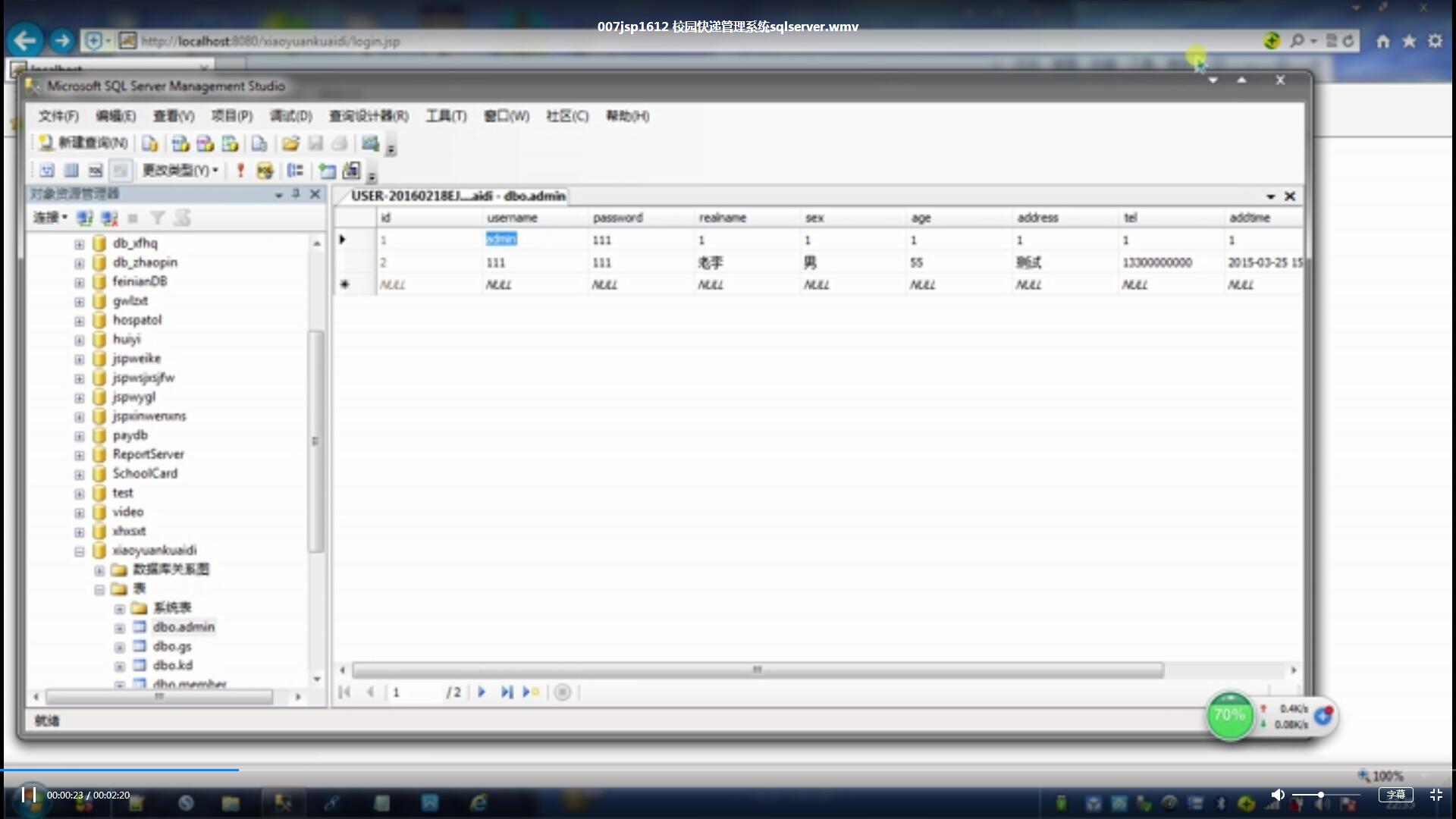The width and height of the screenshot is (1456, 819).
Task: Click the stop query circle in navigation bar
Action: (563, 692)
